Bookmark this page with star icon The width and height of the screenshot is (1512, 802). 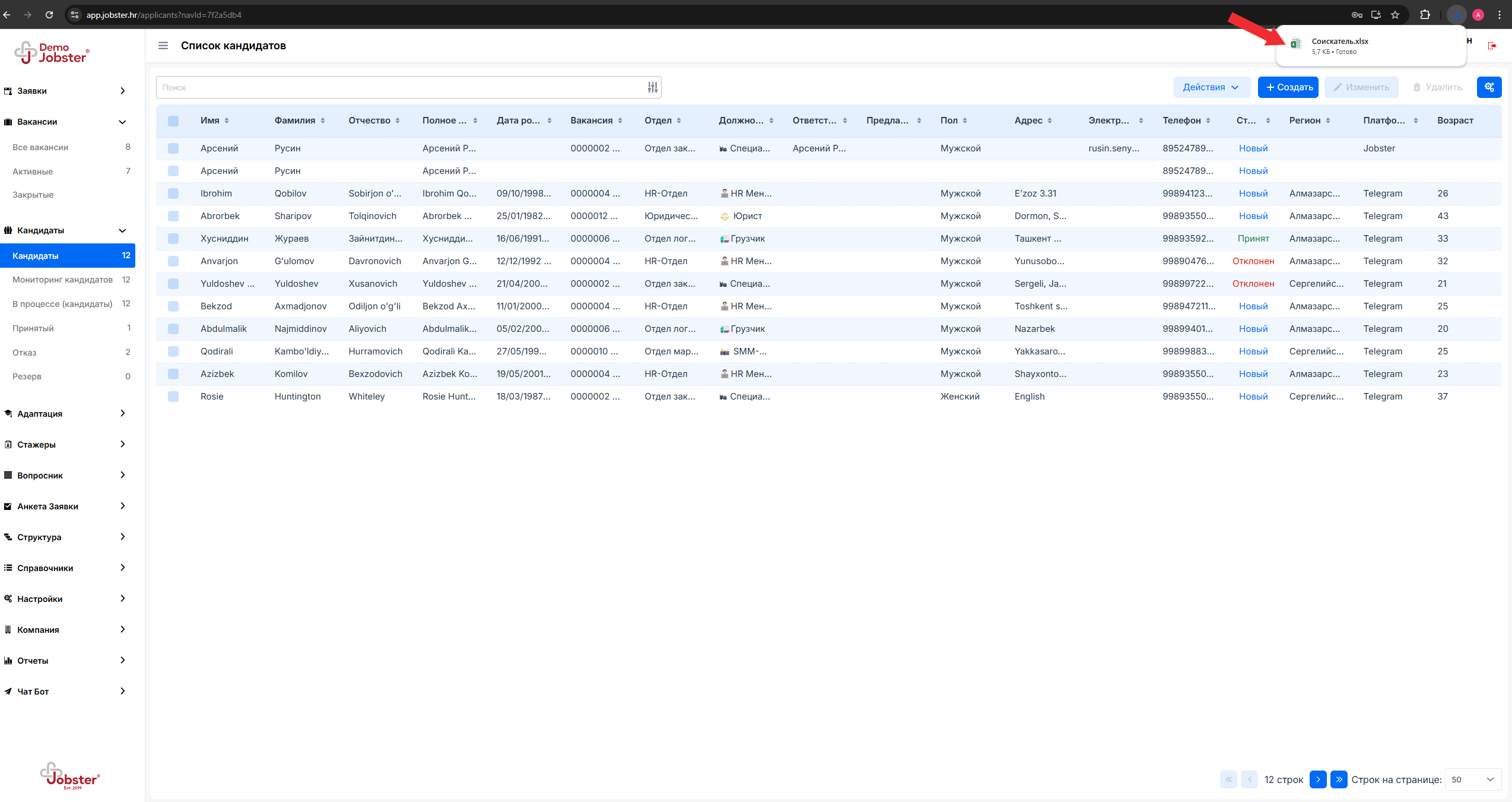tap(1395, 15)
